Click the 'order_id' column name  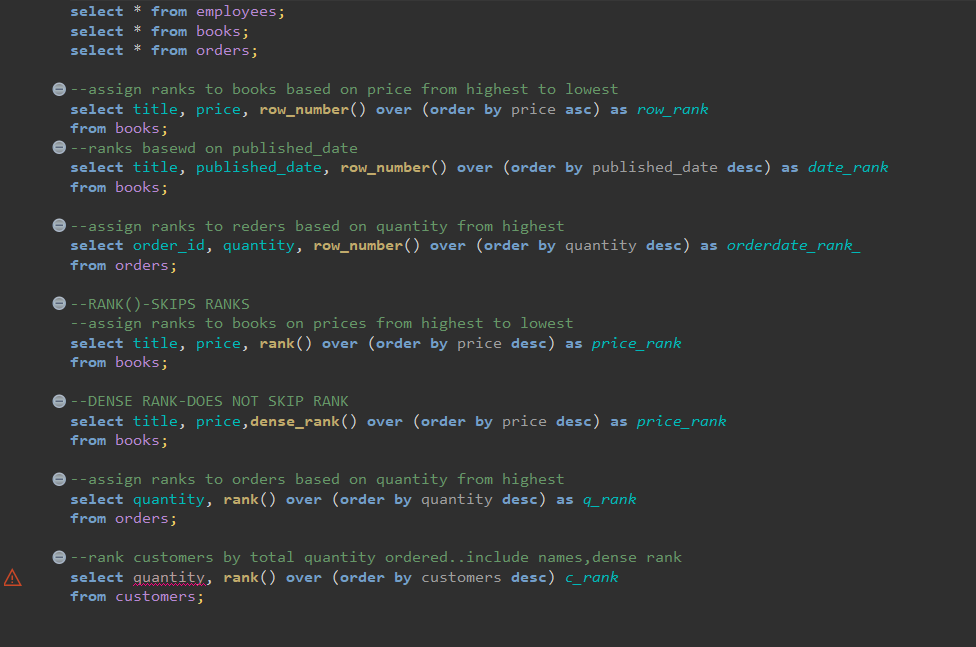pos(169,245)
